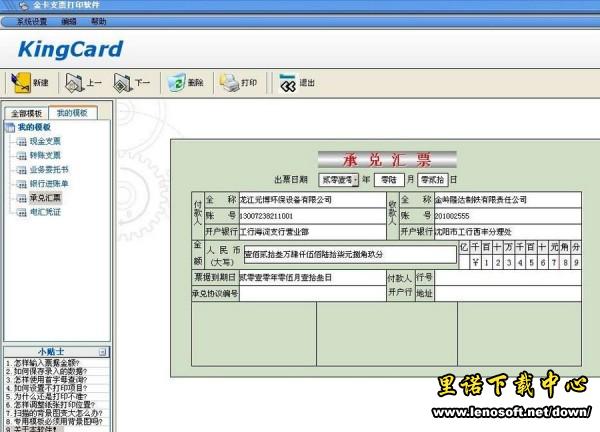The image size is (600, 432).
Task: Click the 银行进账单 template icon
Action: pos(22,184)
